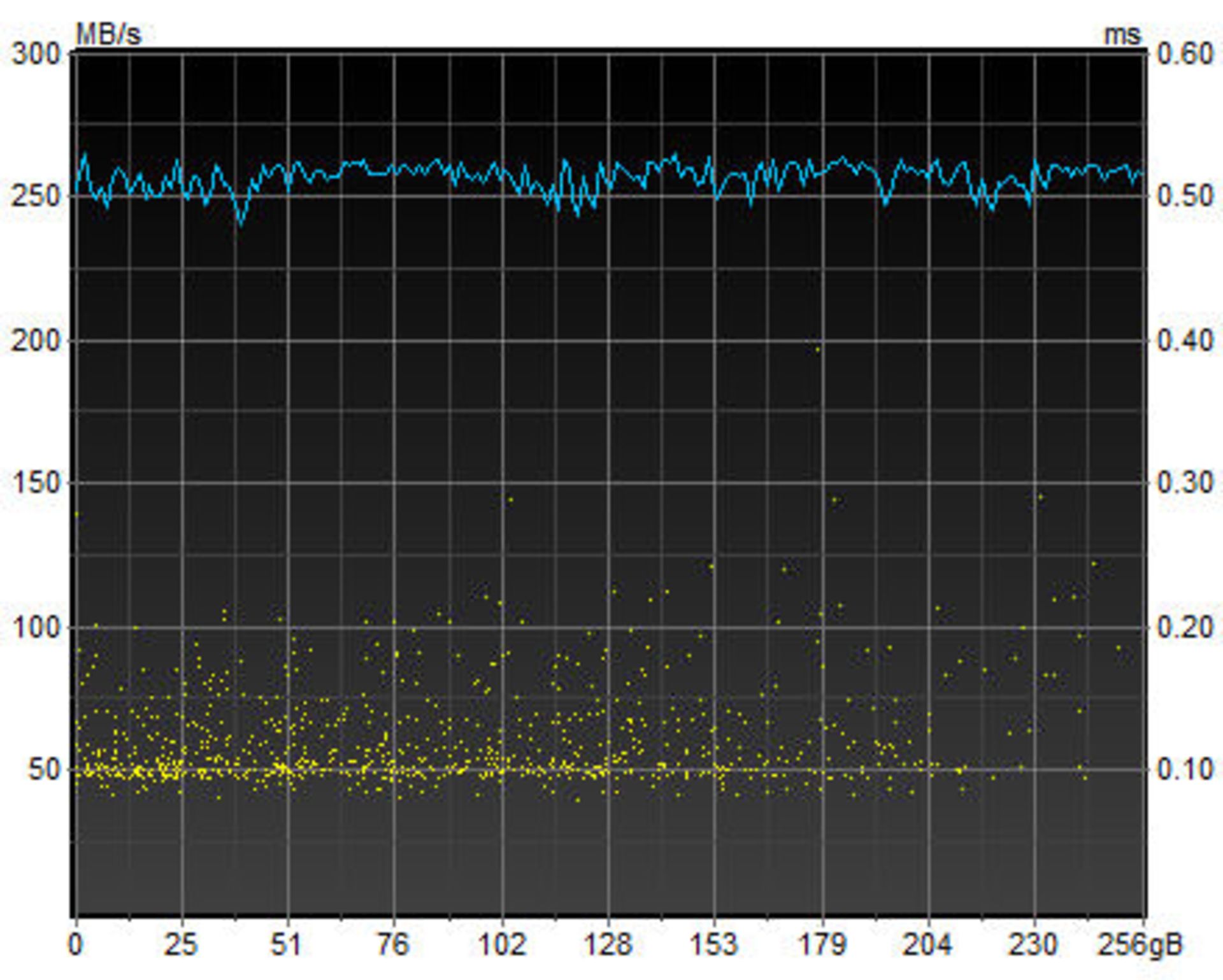This screenshot has width=1223, height=980.
Task: Click the 0.40 value on the right axis
Action: [1185, 340]
